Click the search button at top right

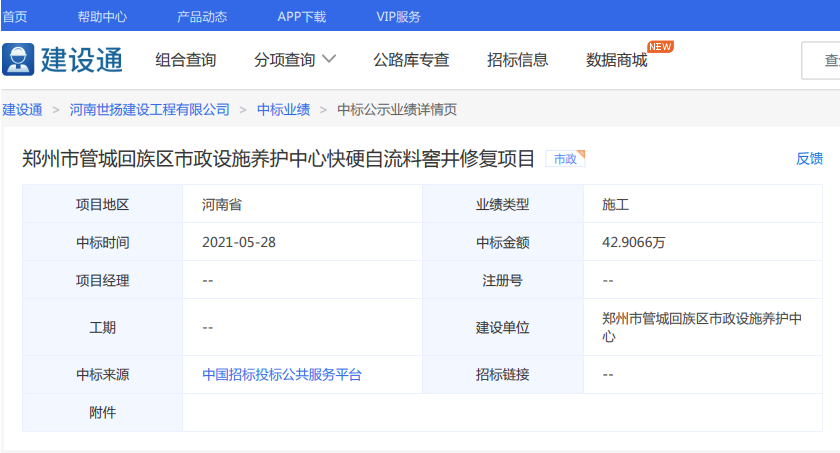click(x=825, y=60)
